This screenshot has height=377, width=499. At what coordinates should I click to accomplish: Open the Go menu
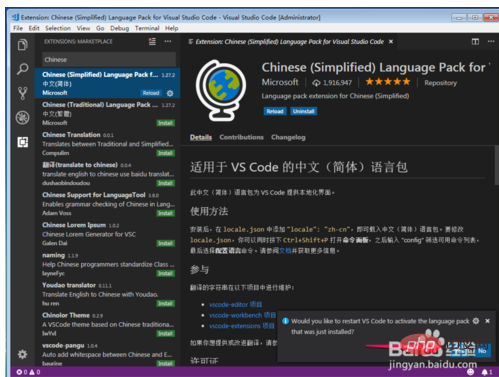click(100, 28)
